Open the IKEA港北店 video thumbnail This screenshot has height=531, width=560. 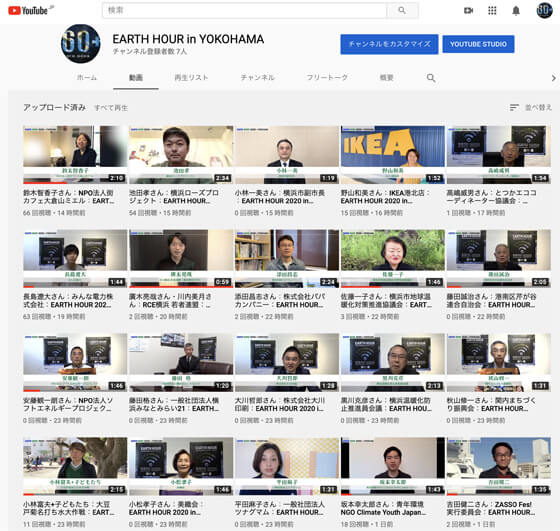tap(392, 155)
